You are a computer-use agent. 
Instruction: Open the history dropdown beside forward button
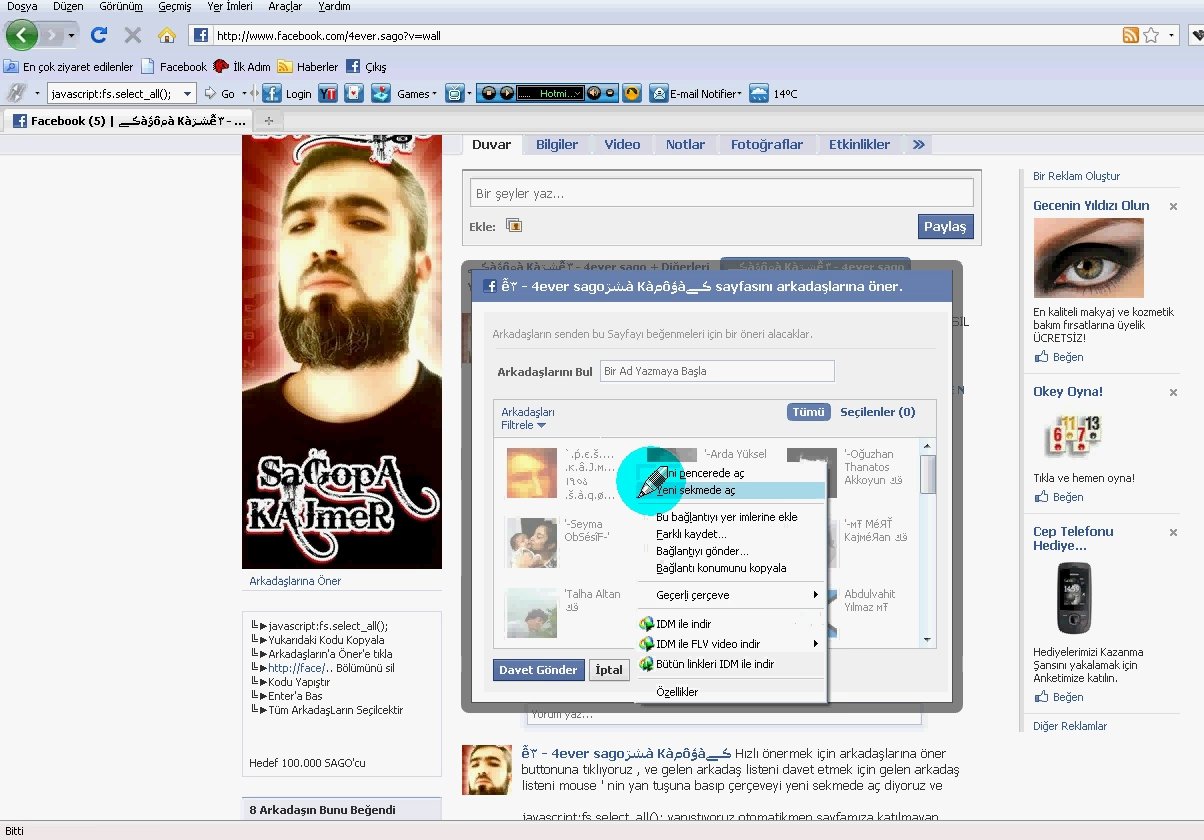pos(71,35)
